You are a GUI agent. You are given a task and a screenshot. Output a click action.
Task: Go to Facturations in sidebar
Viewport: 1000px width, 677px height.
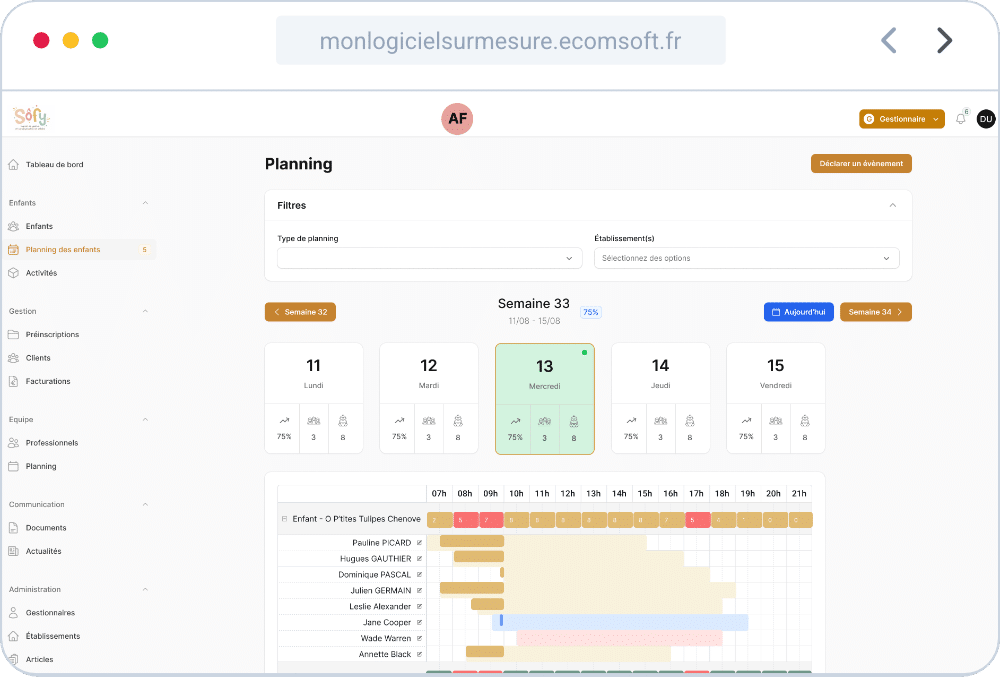click(48, 381)
